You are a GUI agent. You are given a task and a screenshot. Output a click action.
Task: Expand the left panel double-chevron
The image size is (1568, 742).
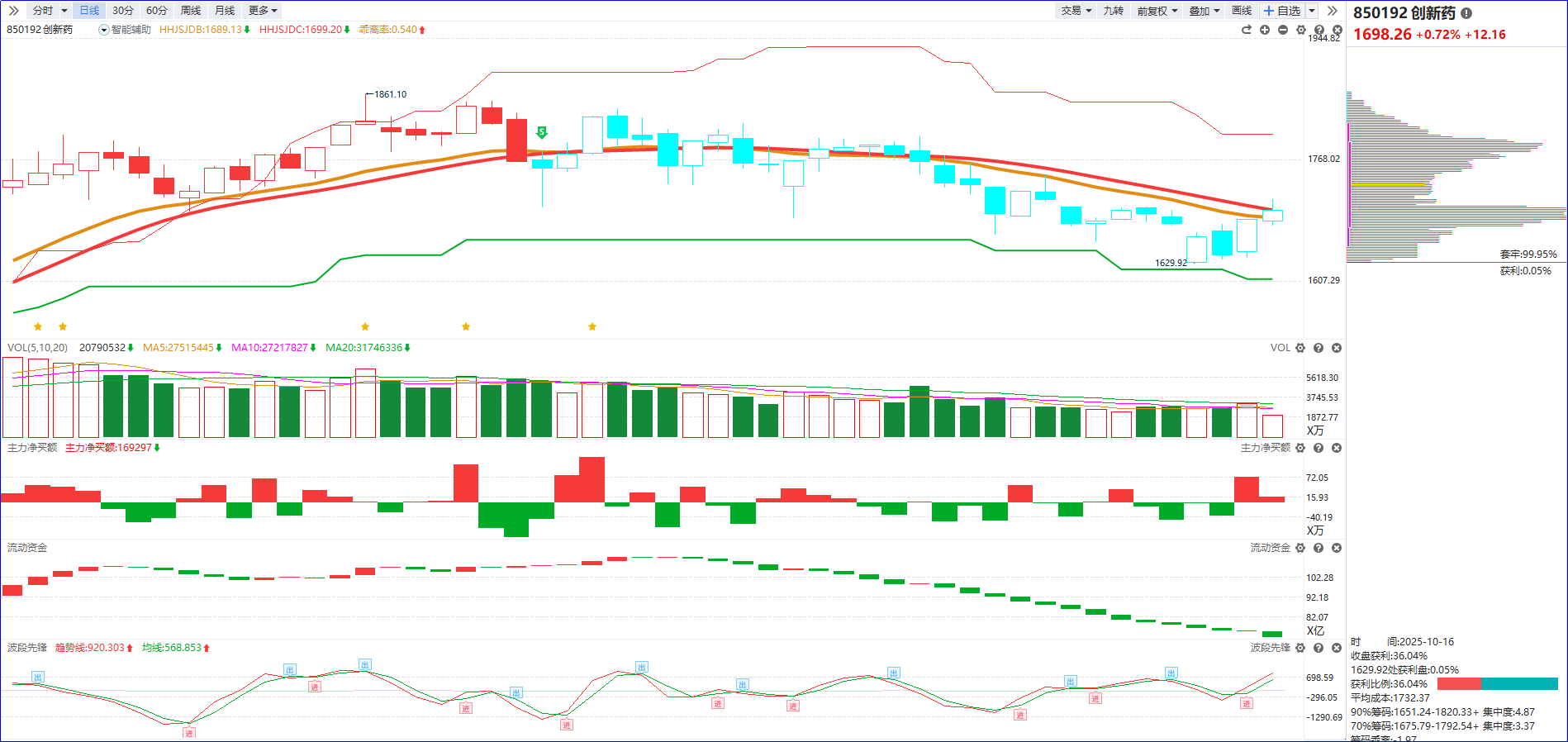point(13,11)
